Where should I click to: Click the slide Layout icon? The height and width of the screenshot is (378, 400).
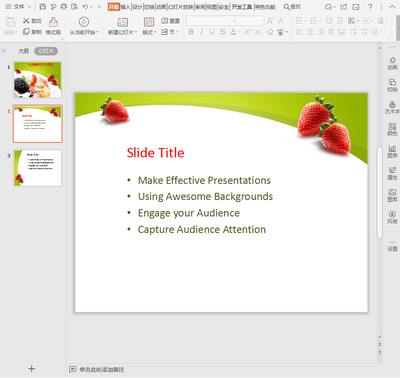coord(149,22)
